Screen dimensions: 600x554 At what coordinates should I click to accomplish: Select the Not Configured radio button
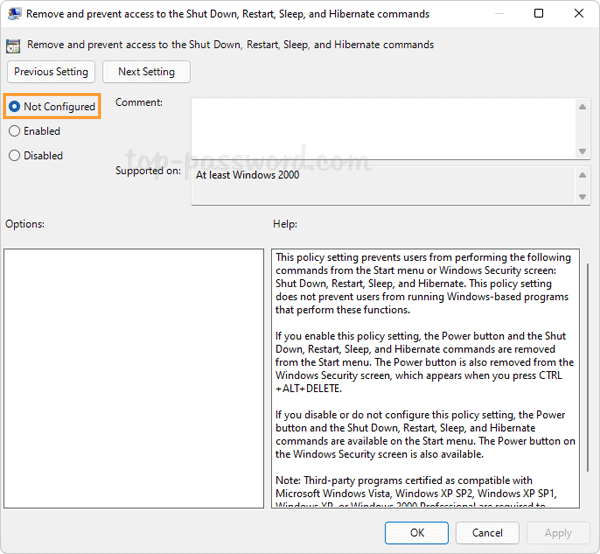(14, 107)
